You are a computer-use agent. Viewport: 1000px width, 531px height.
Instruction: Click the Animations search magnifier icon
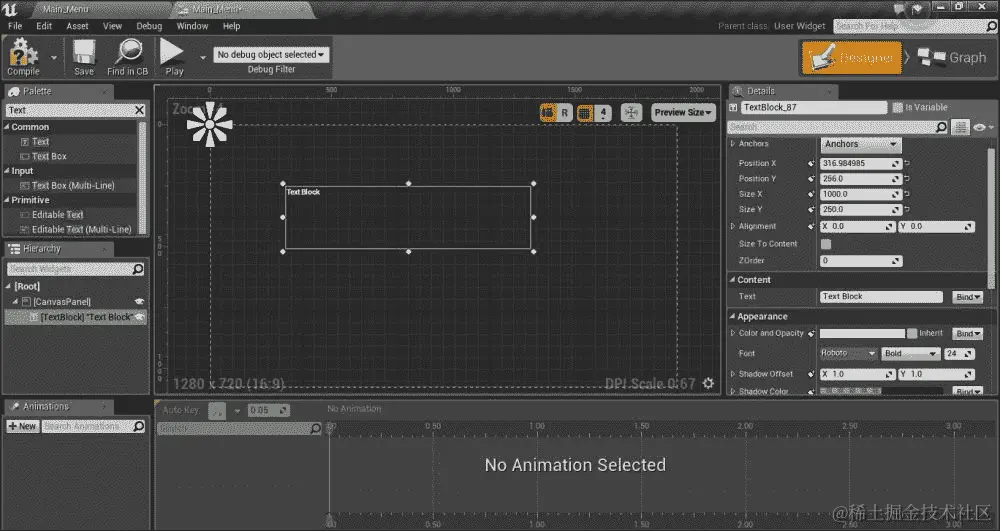pos(138,426)
